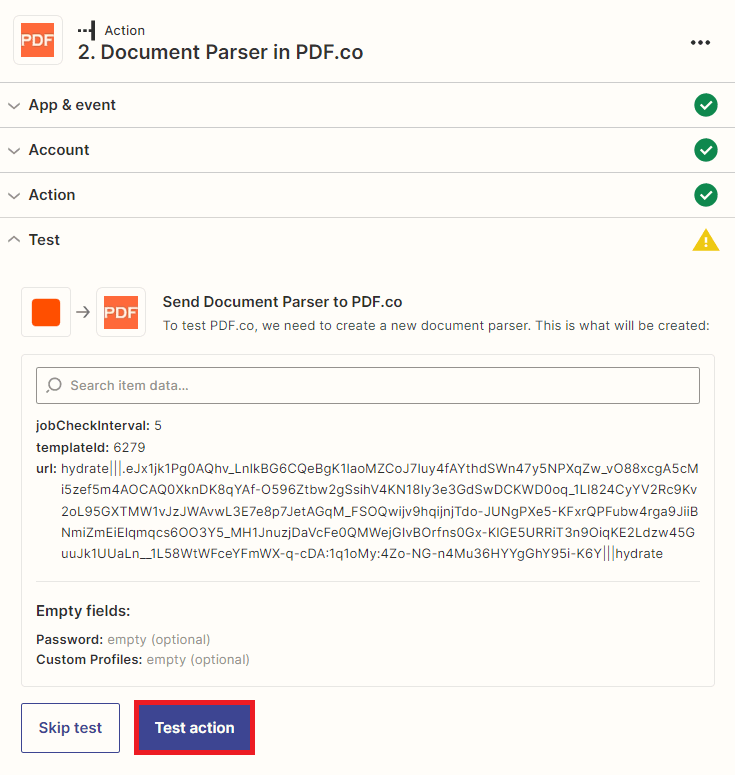This screenshot has width=735, height=775.
Task: Expand the Action section chevron
Action: coord(14,195)
